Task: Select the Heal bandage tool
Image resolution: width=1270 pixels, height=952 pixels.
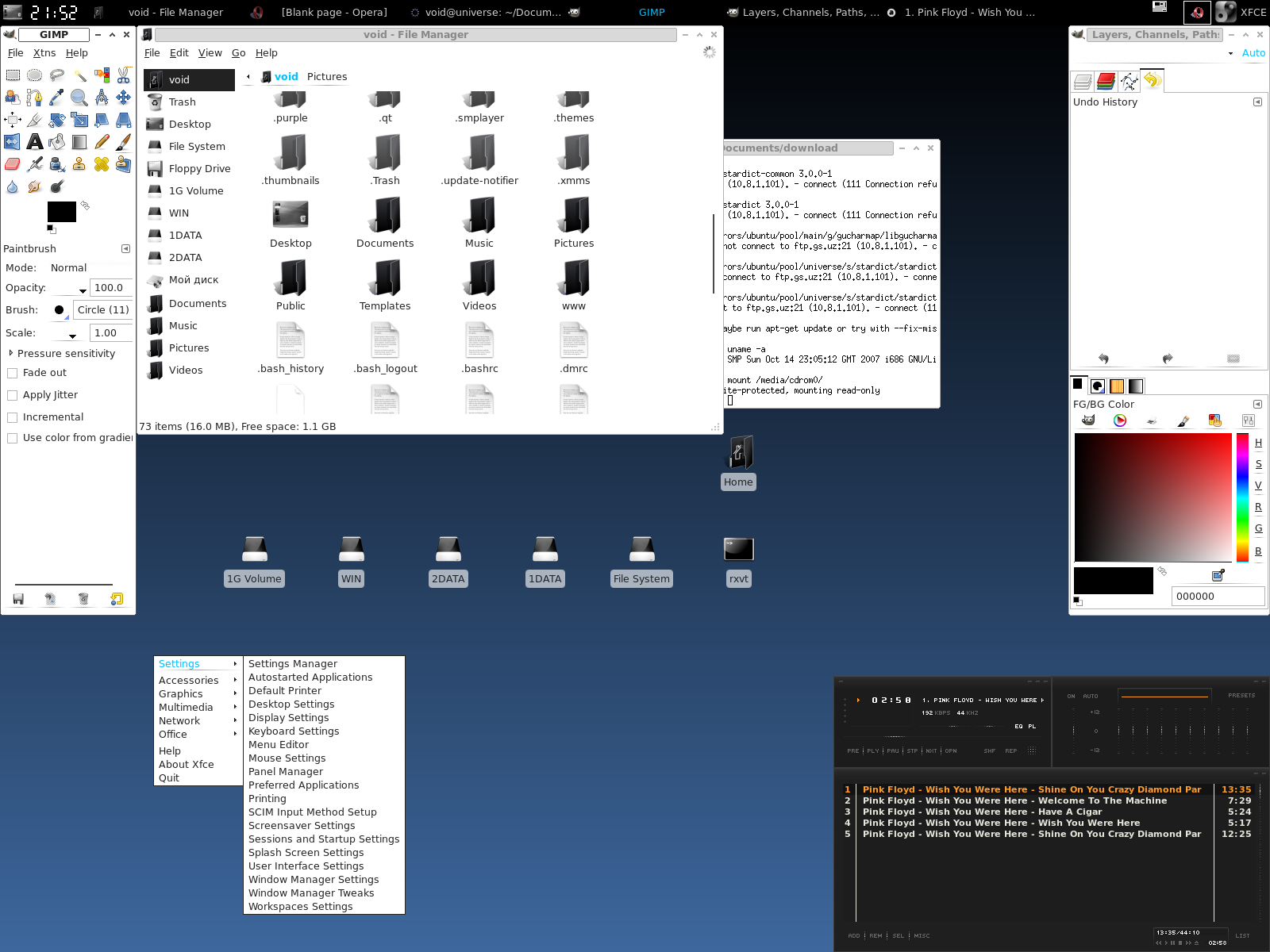Action: [102, 164]
